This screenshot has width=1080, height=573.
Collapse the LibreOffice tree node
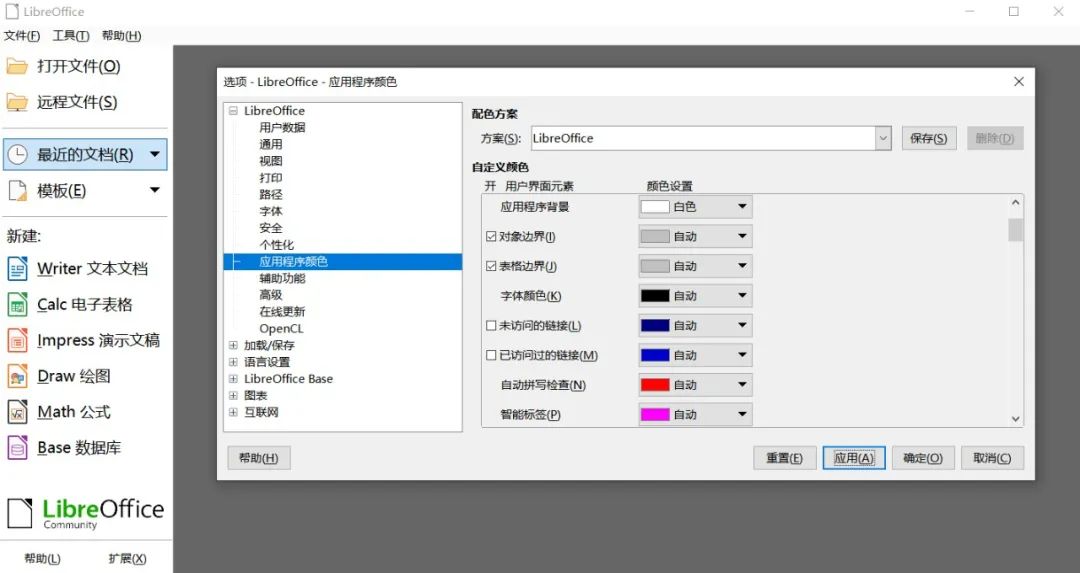pos(233,111)
